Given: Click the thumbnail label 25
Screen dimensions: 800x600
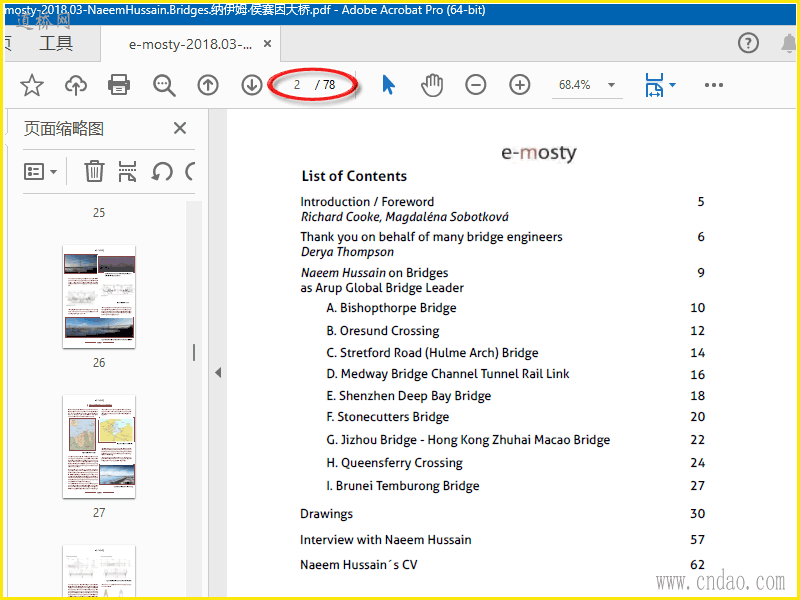Looking at the screenshot, I should tap(99, 213).
